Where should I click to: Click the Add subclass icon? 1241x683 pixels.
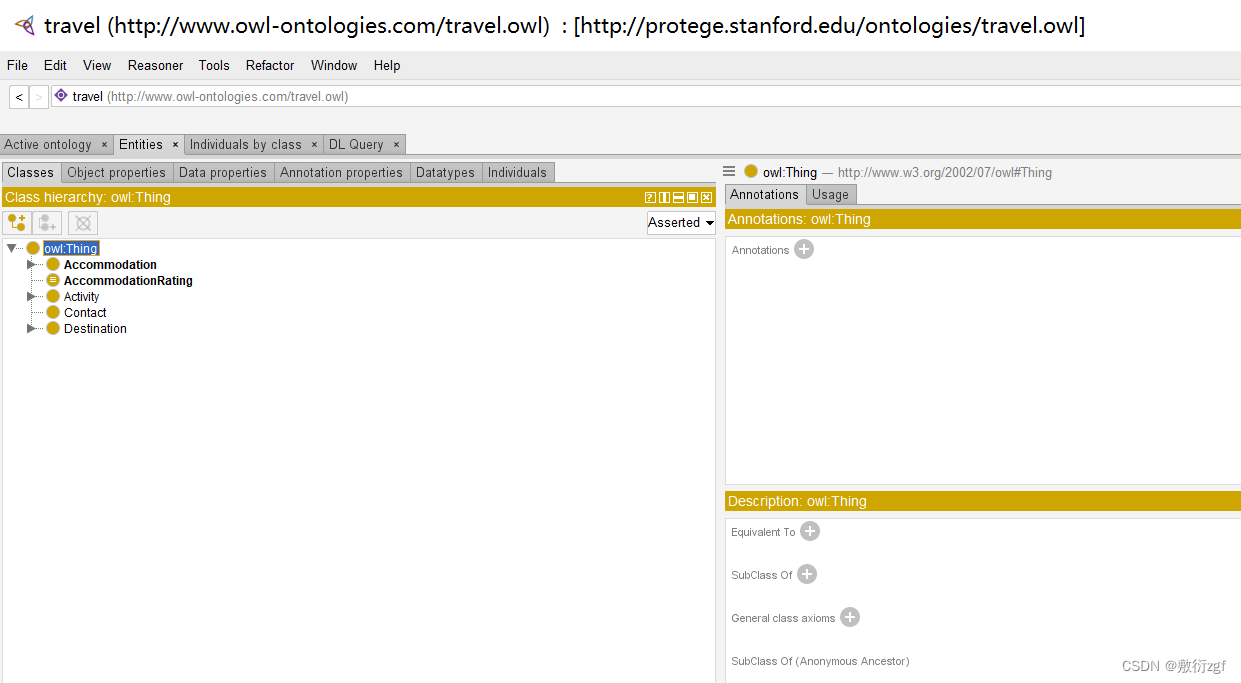pos(17,222)
